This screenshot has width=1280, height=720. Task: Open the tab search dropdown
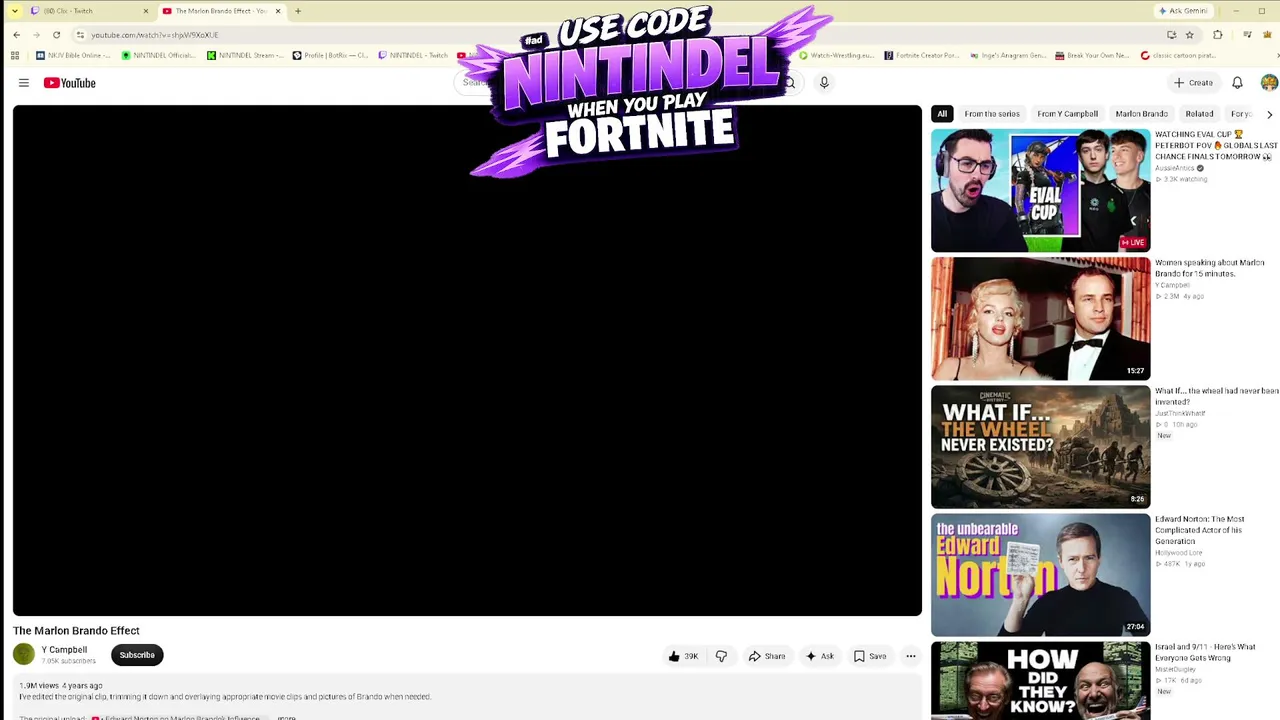pos(14,11)
